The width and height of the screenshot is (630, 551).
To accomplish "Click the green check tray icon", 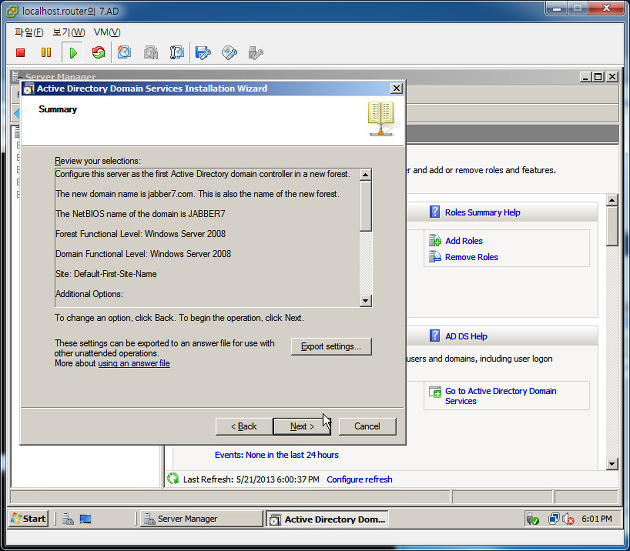I will 532,519.
